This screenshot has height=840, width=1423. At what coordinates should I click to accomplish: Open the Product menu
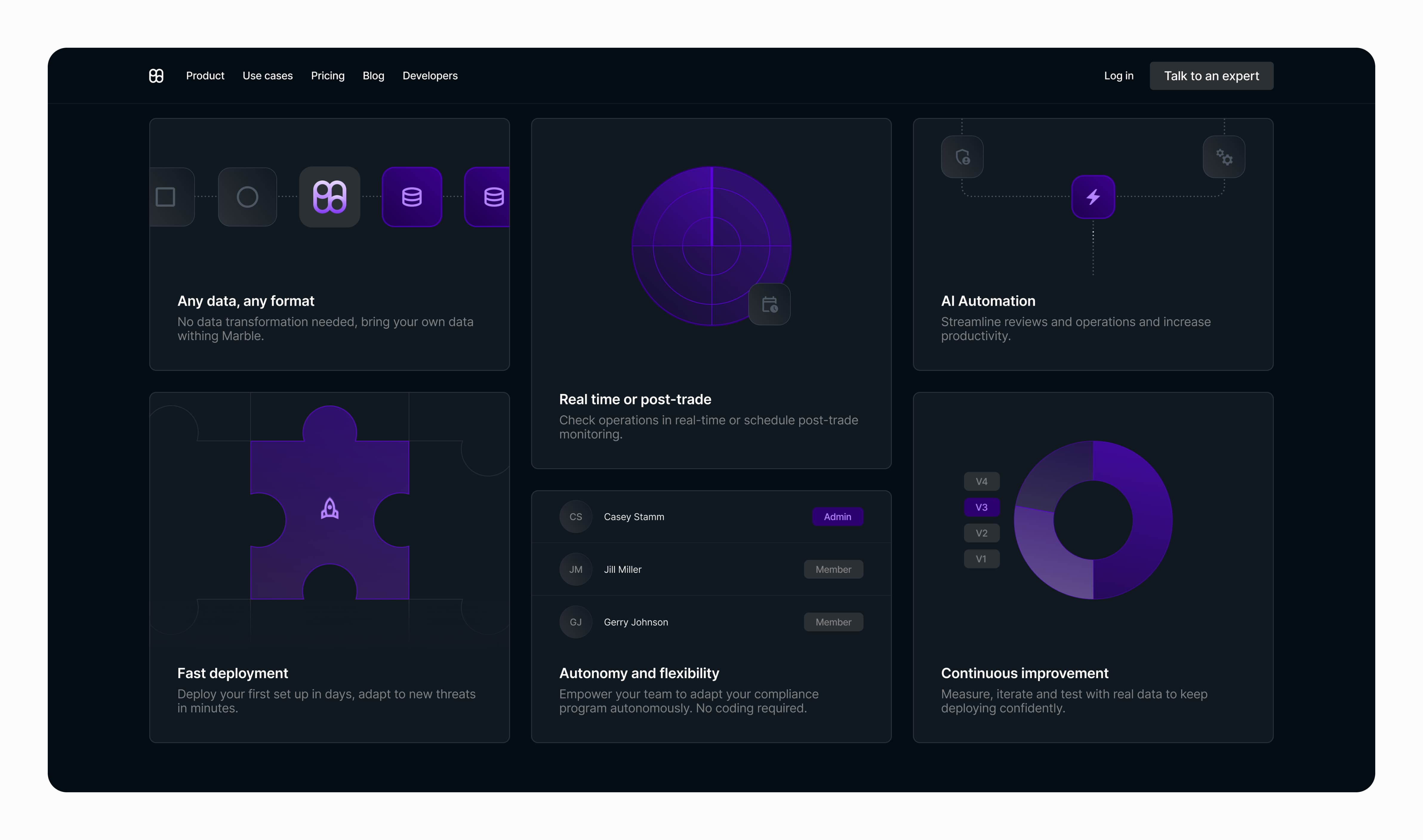click(205, 76)
